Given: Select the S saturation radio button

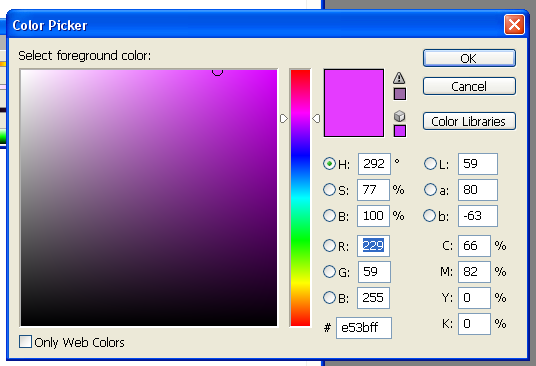Looking at the screenshot, I should point(329,190).
